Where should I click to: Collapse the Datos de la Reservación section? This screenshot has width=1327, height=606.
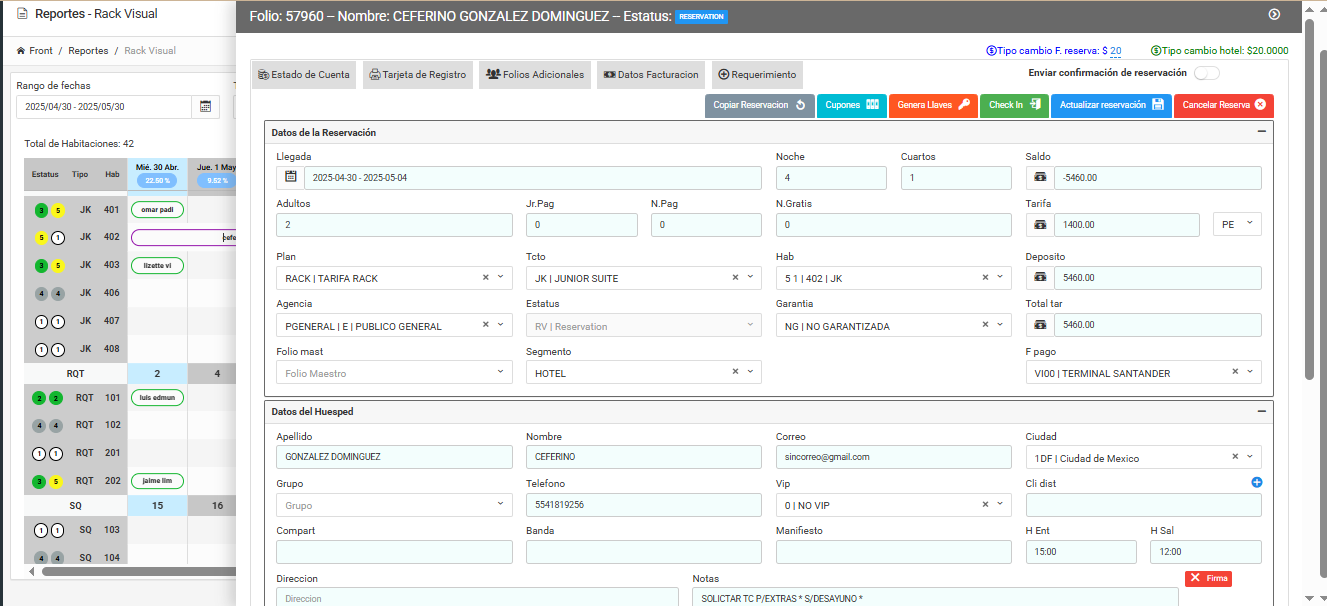1262,131
